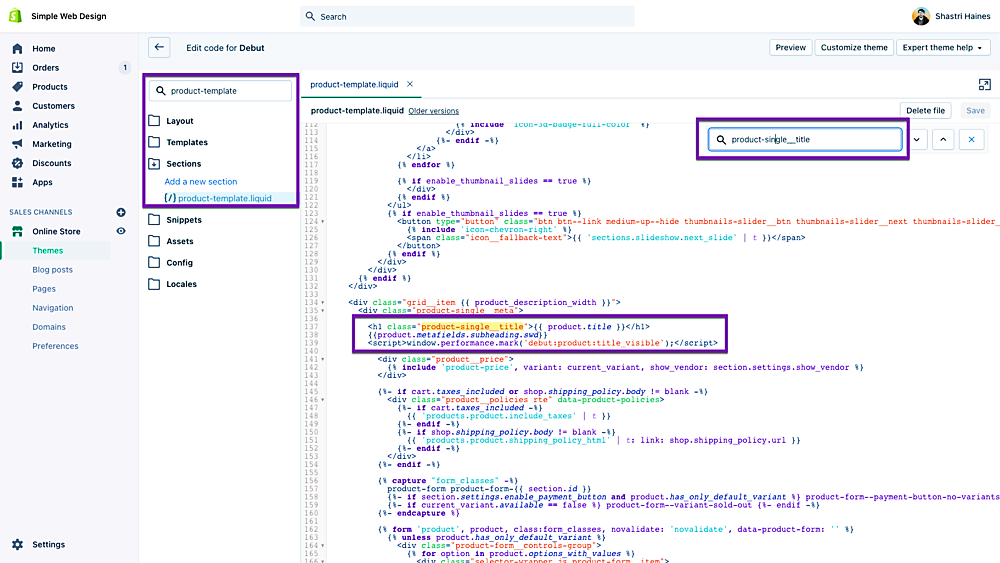This screenshot has height=563, width=1000.
Task: Toggle fullscreen editor icon
Action: [x=985, y=85]
